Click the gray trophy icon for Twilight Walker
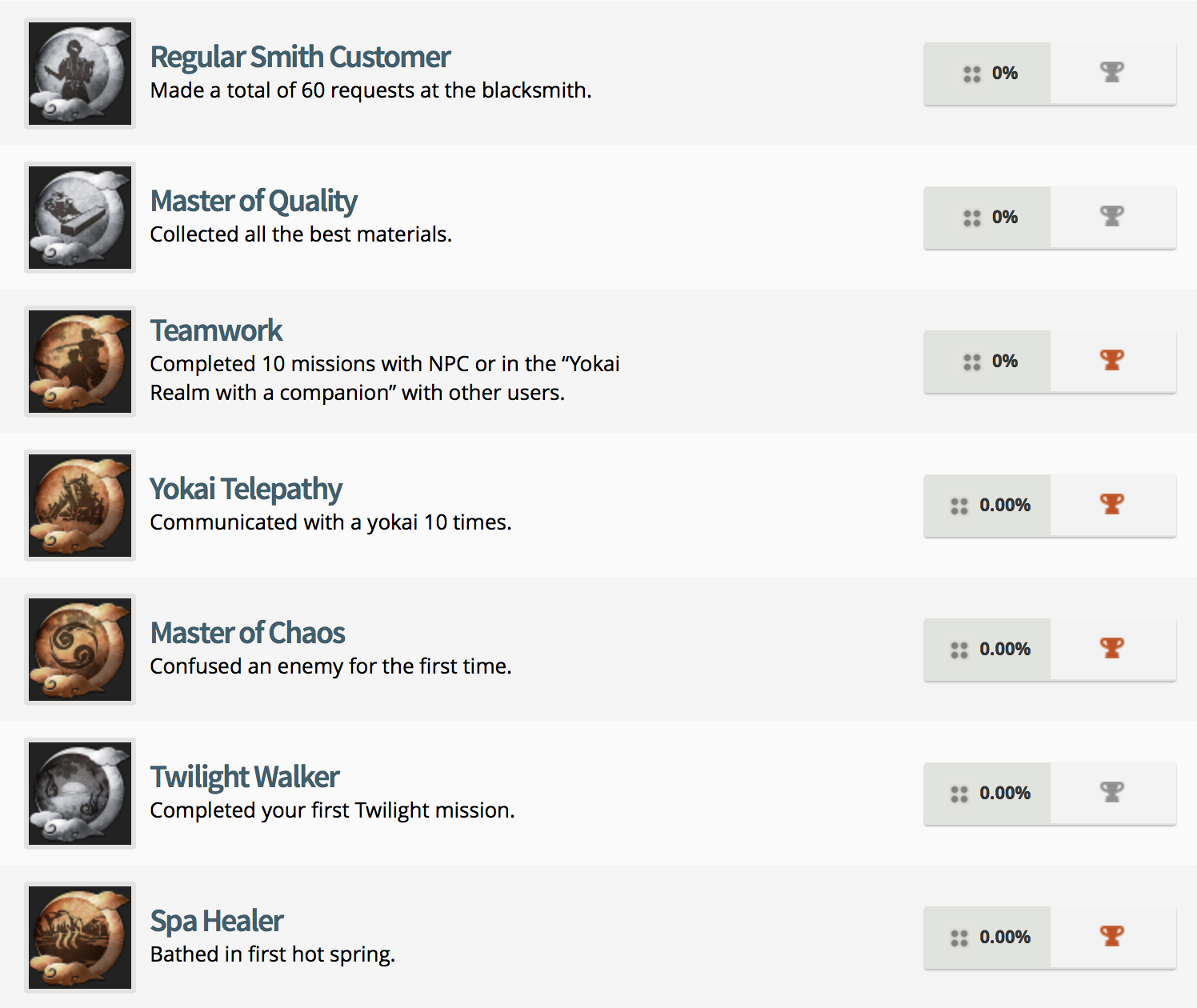The height and width of the screenshot is (1008, 1197). click(x=1112, y=793)
